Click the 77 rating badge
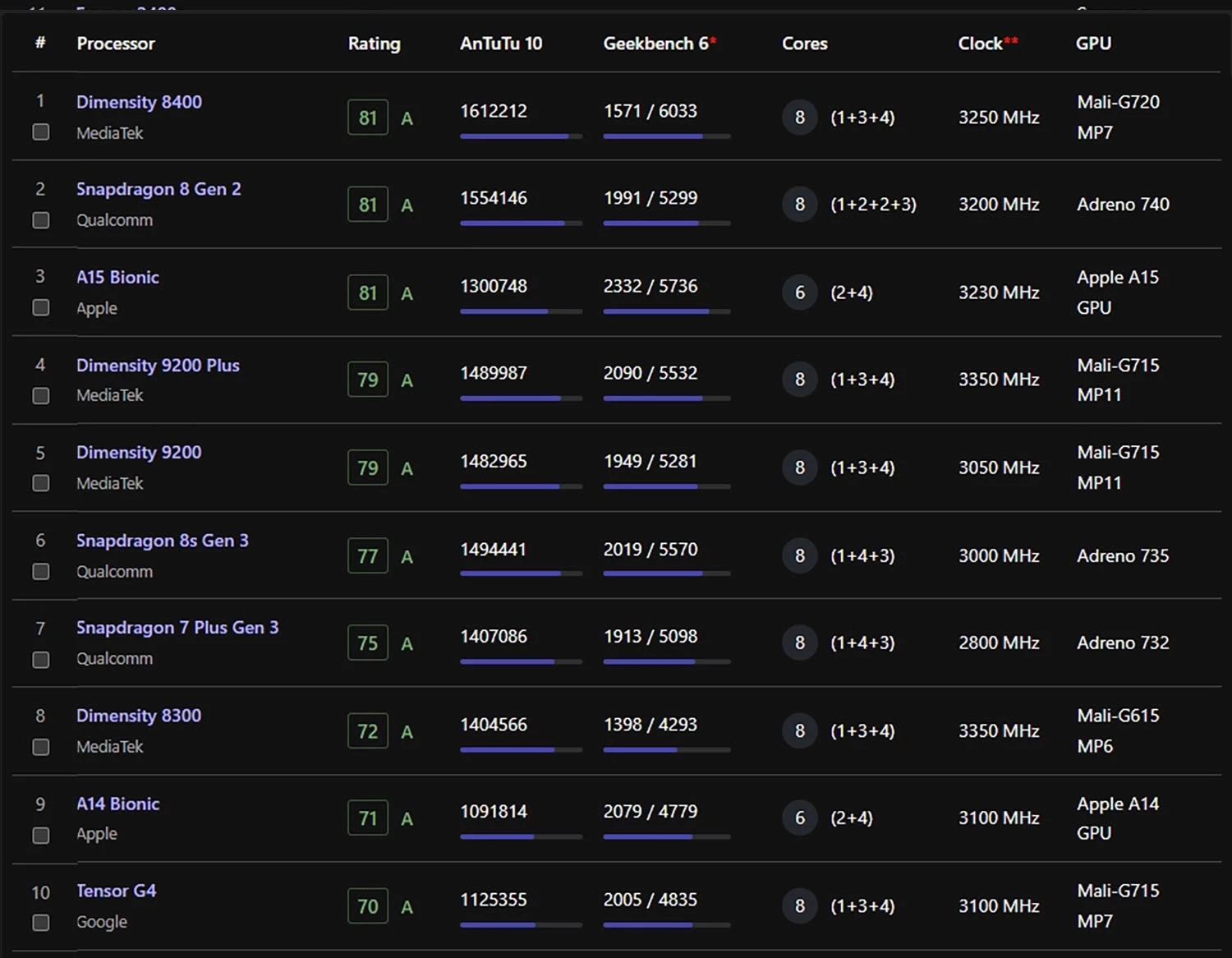The width and height of the screenshot is (1232, 958). coord(368,556)
